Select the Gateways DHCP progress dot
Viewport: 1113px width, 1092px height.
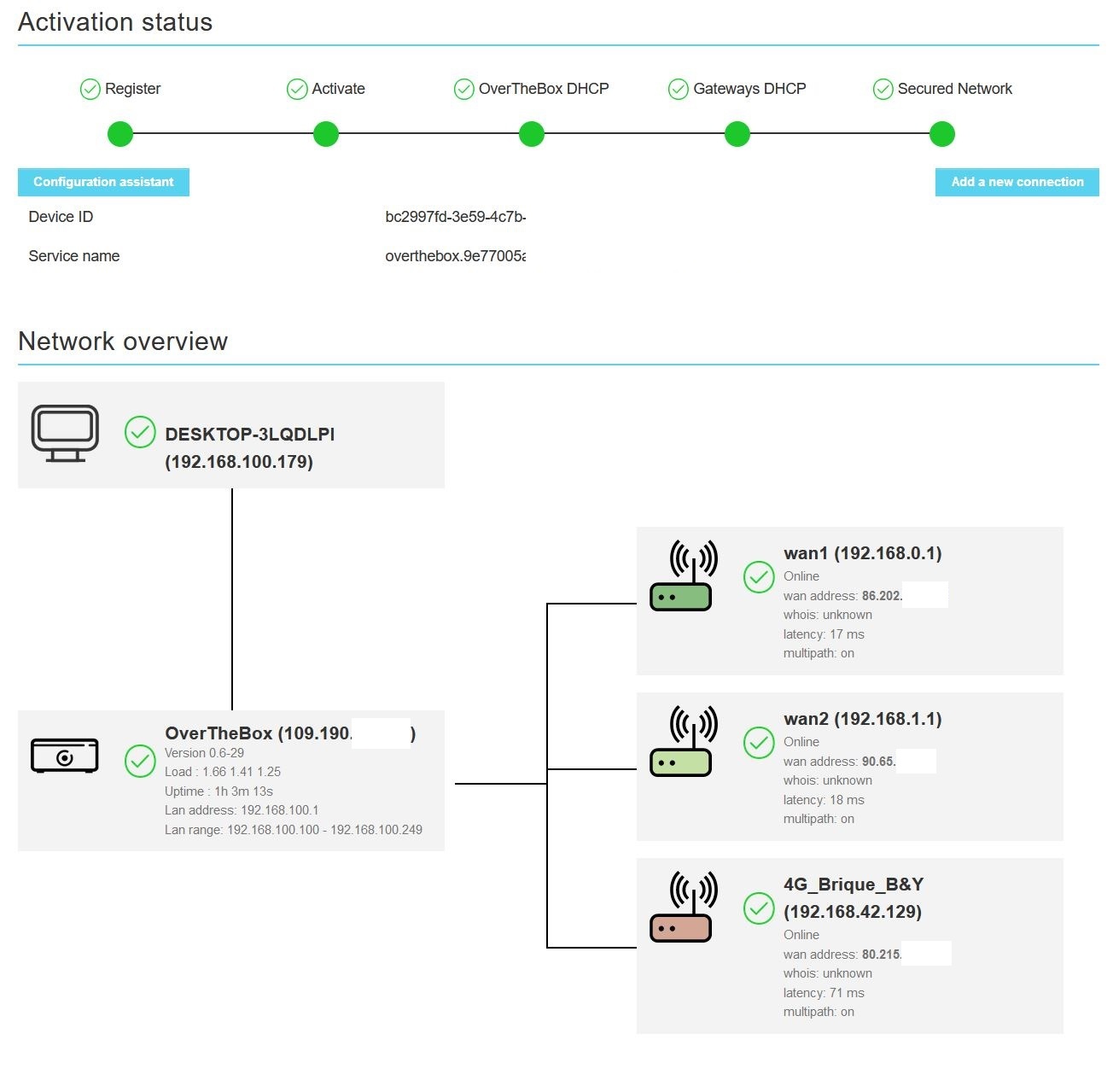click(x=737, y=134)
